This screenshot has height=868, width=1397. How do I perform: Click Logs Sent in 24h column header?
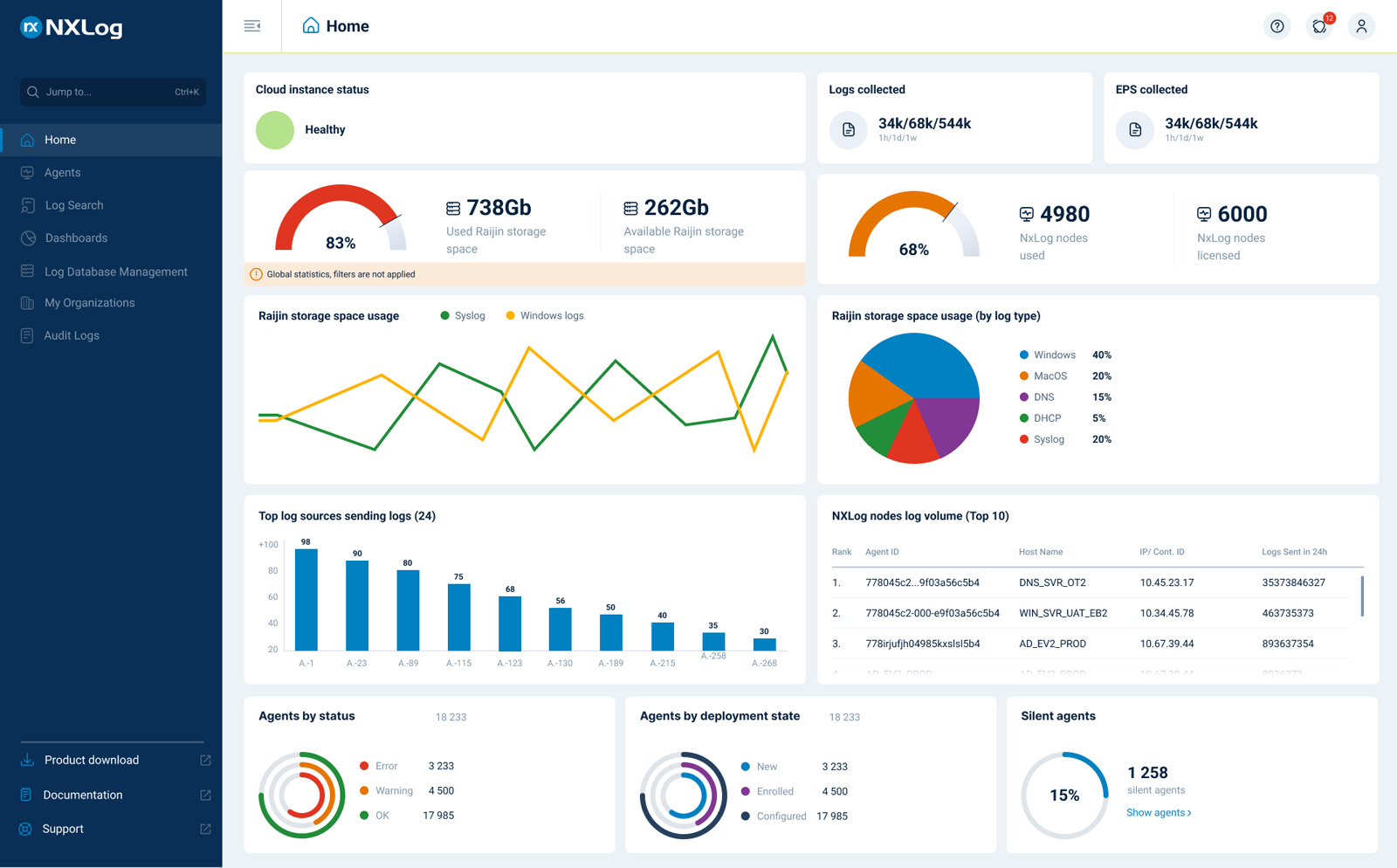click(x=1294, y=552)
